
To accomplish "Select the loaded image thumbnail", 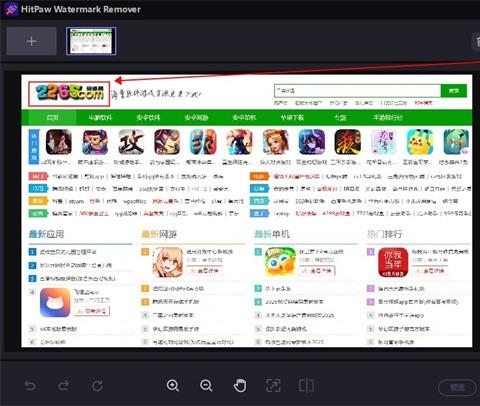I will pyautogui.click(x=91, y=41).
